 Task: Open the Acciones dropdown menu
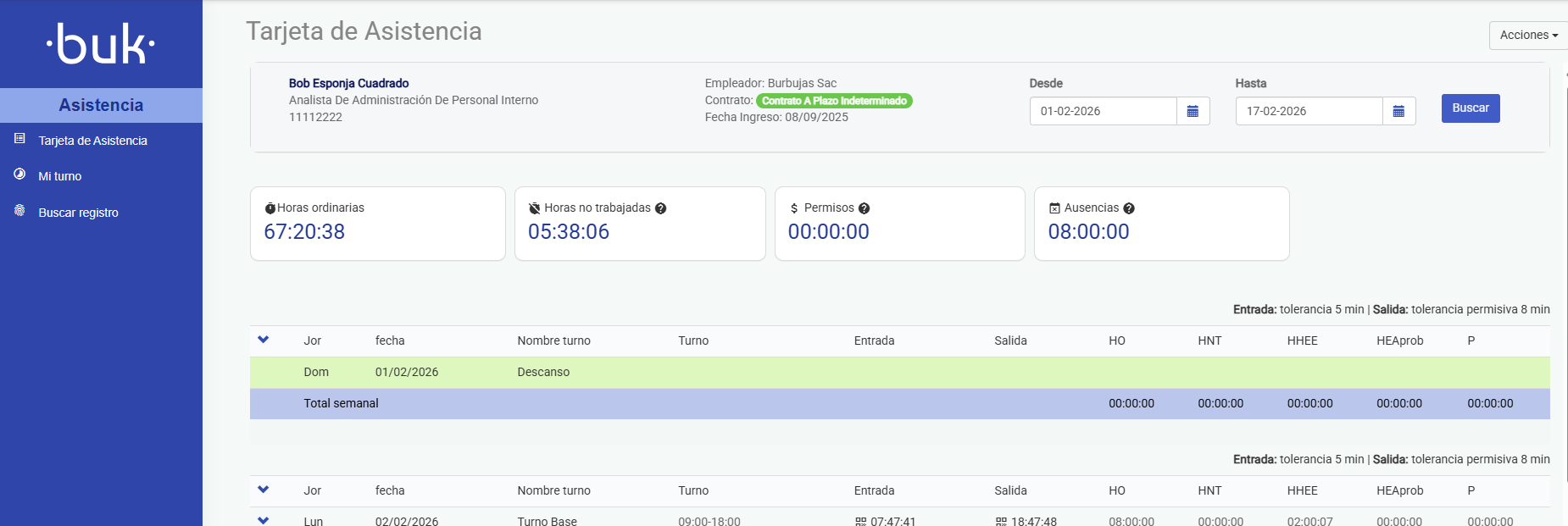(x=1528, y=36)
